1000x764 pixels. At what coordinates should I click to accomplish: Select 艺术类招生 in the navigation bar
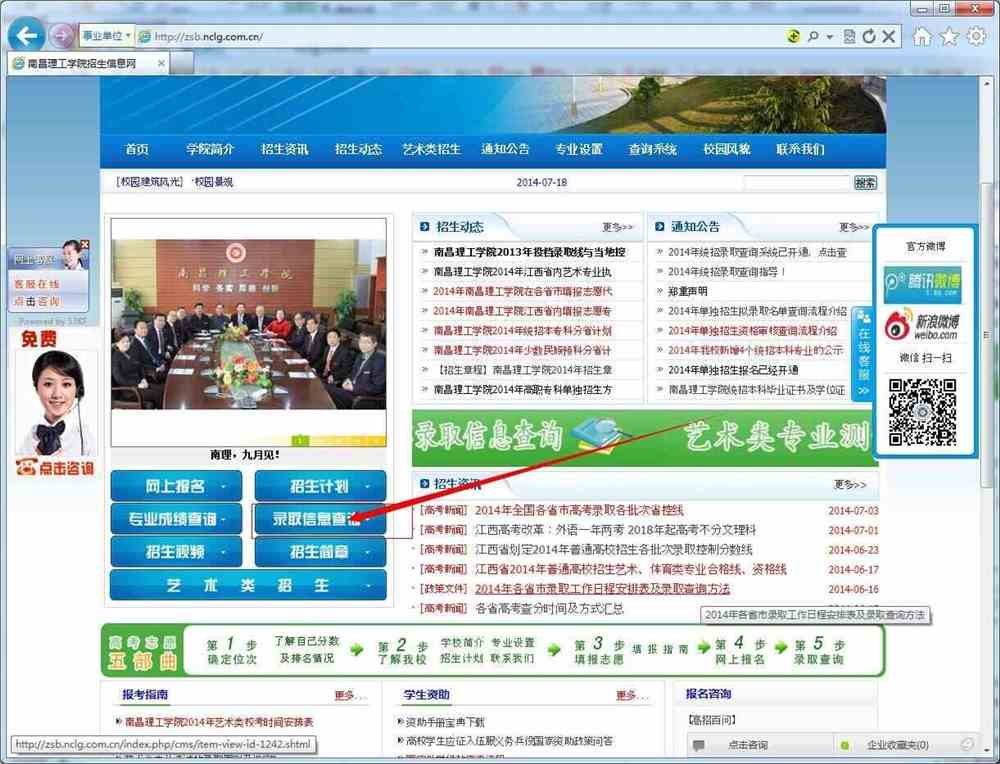point(431,149)
